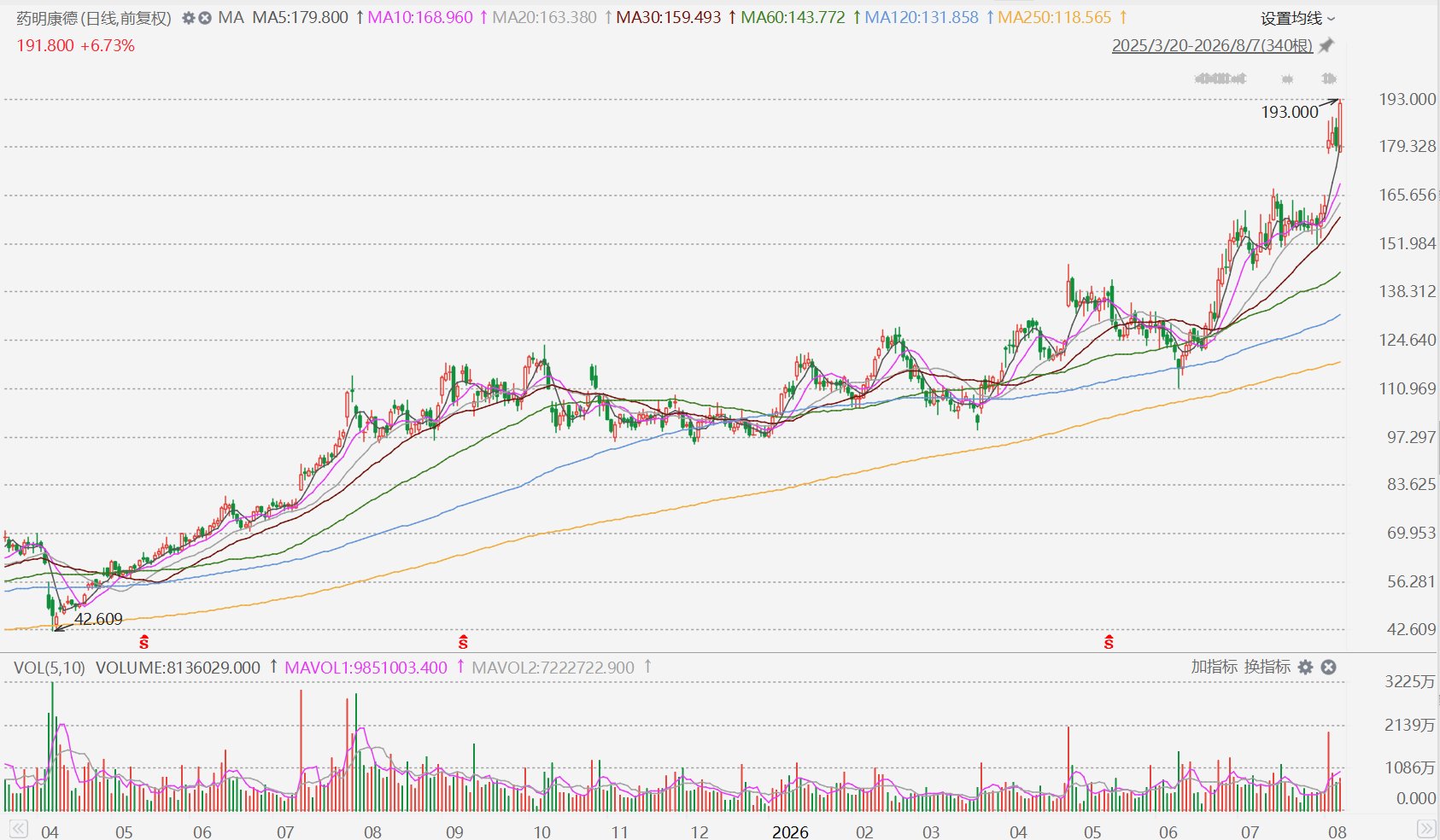Click the price 191.800 +6.73% readout
Viewport: 1440px width, 840px height.
(76, 45)
